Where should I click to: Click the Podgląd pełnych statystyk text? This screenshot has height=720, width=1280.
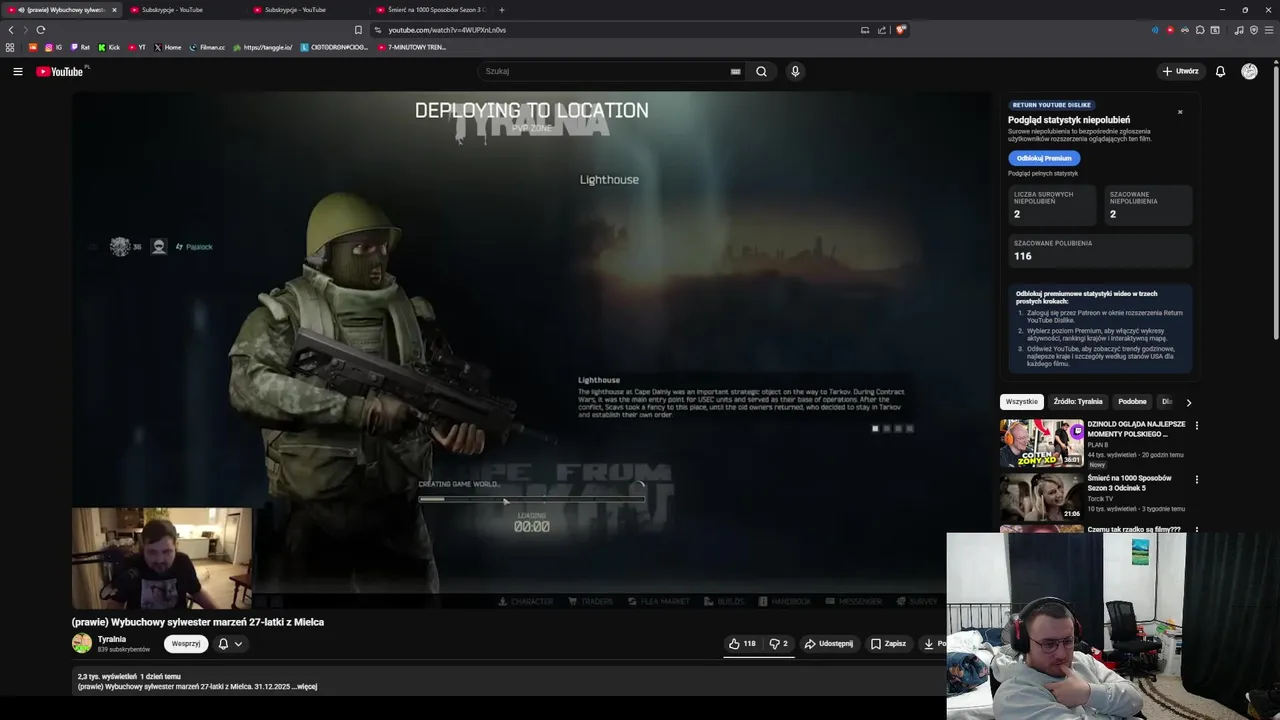(1043, 174)
